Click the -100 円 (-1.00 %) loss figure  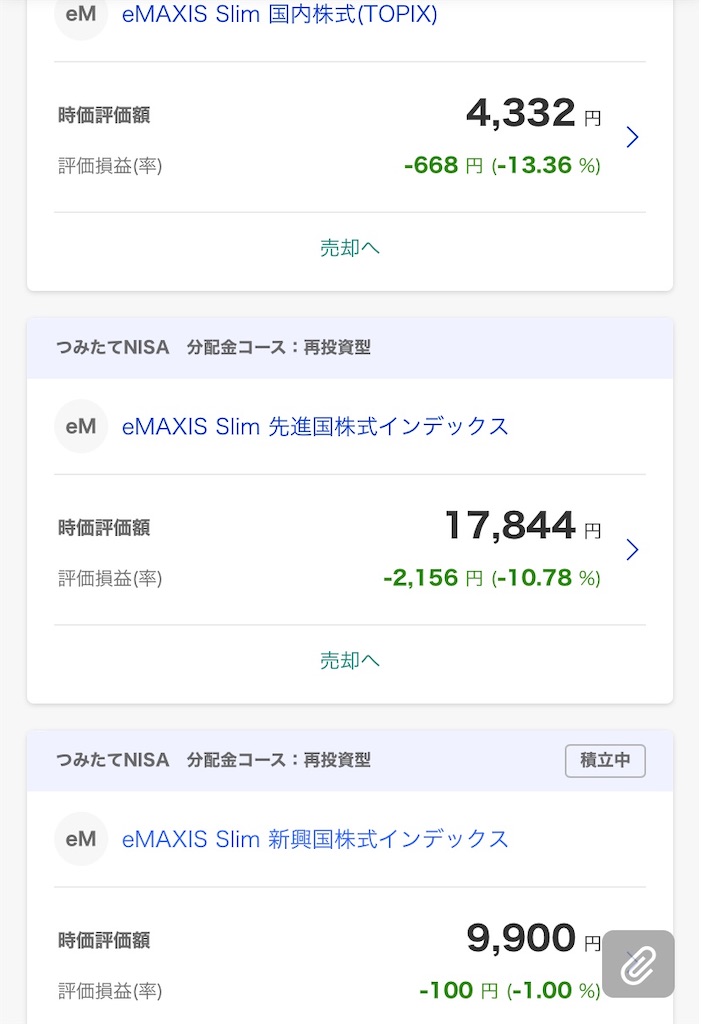click(510, 991)
